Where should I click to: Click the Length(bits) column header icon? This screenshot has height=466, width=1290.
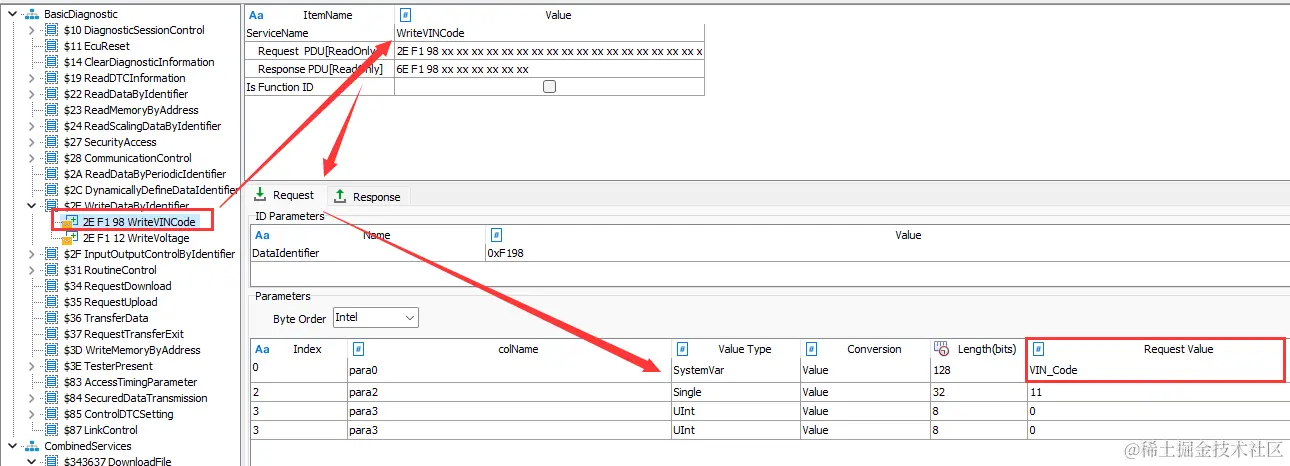tap(941, 349)
